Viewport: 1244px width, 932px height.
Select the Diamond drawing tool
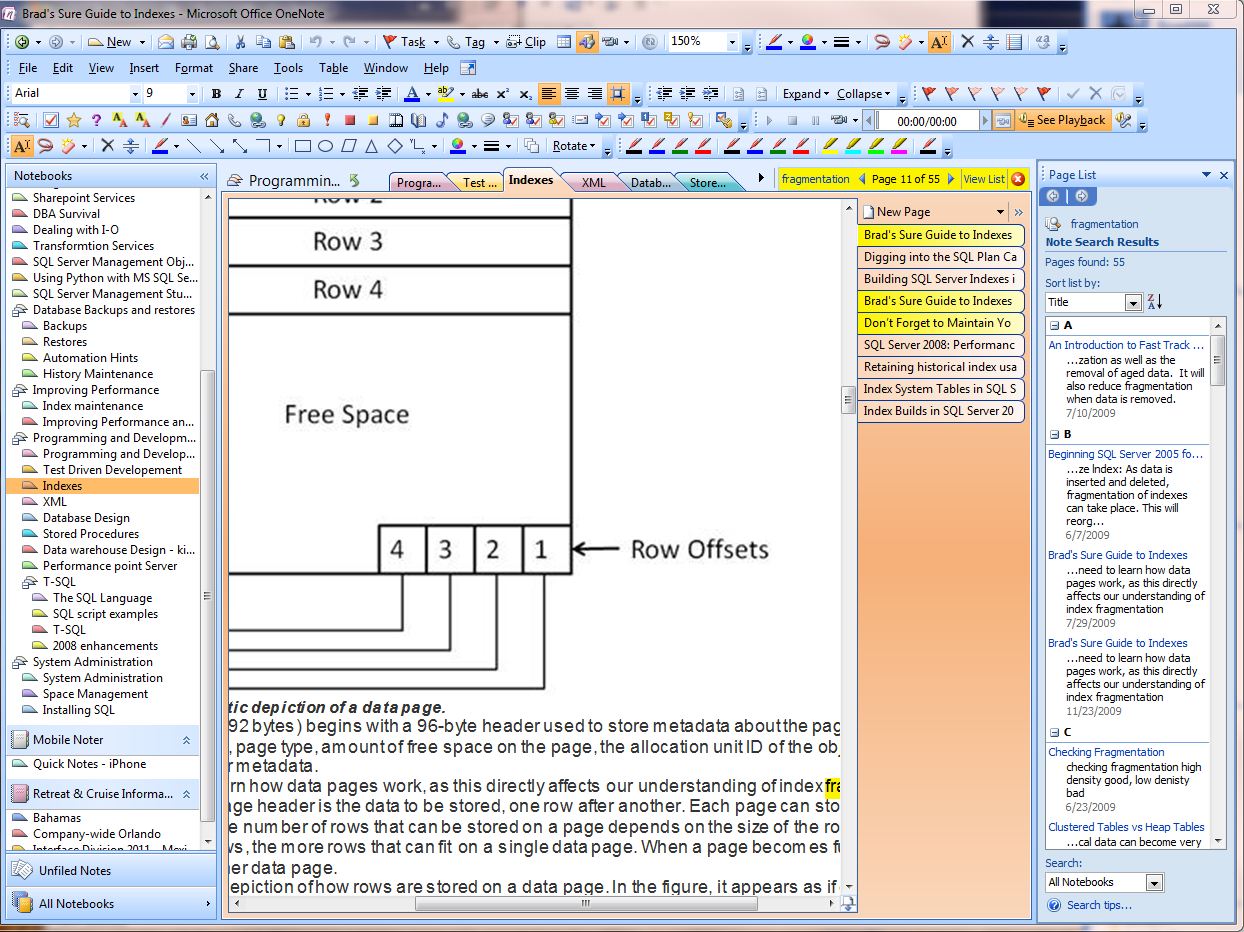(395, 146)
